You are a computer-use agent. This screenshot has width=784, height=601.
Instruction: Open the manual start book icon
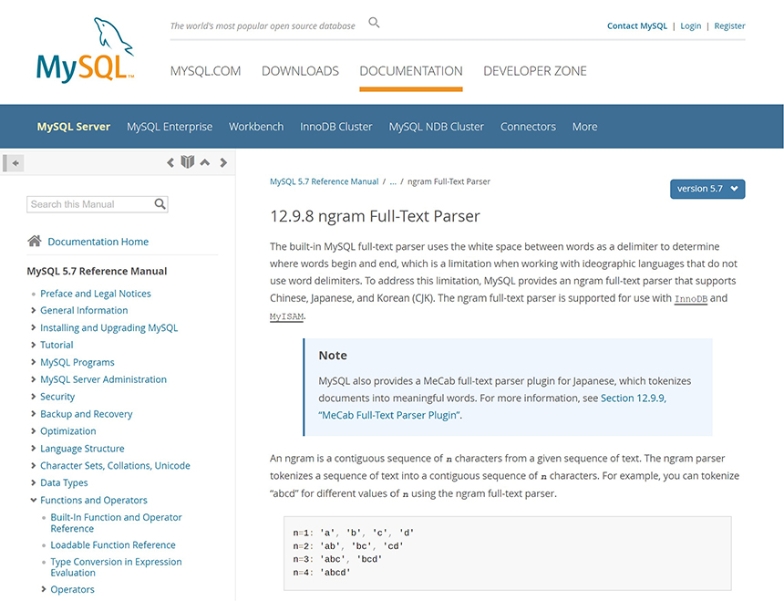point(187,162)
